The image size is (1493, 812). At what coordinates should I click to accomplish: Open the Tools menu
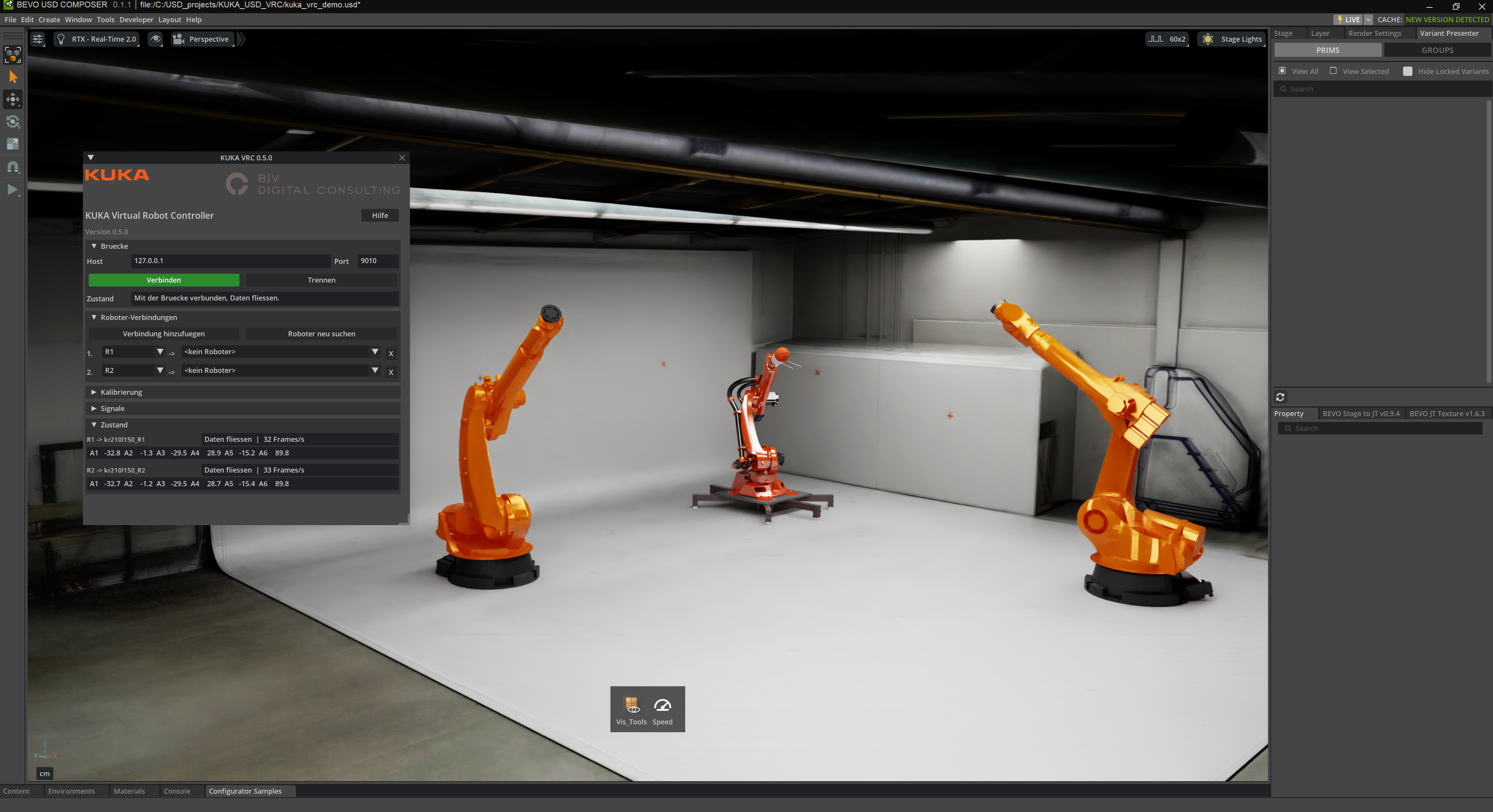(x=106, y=20)
